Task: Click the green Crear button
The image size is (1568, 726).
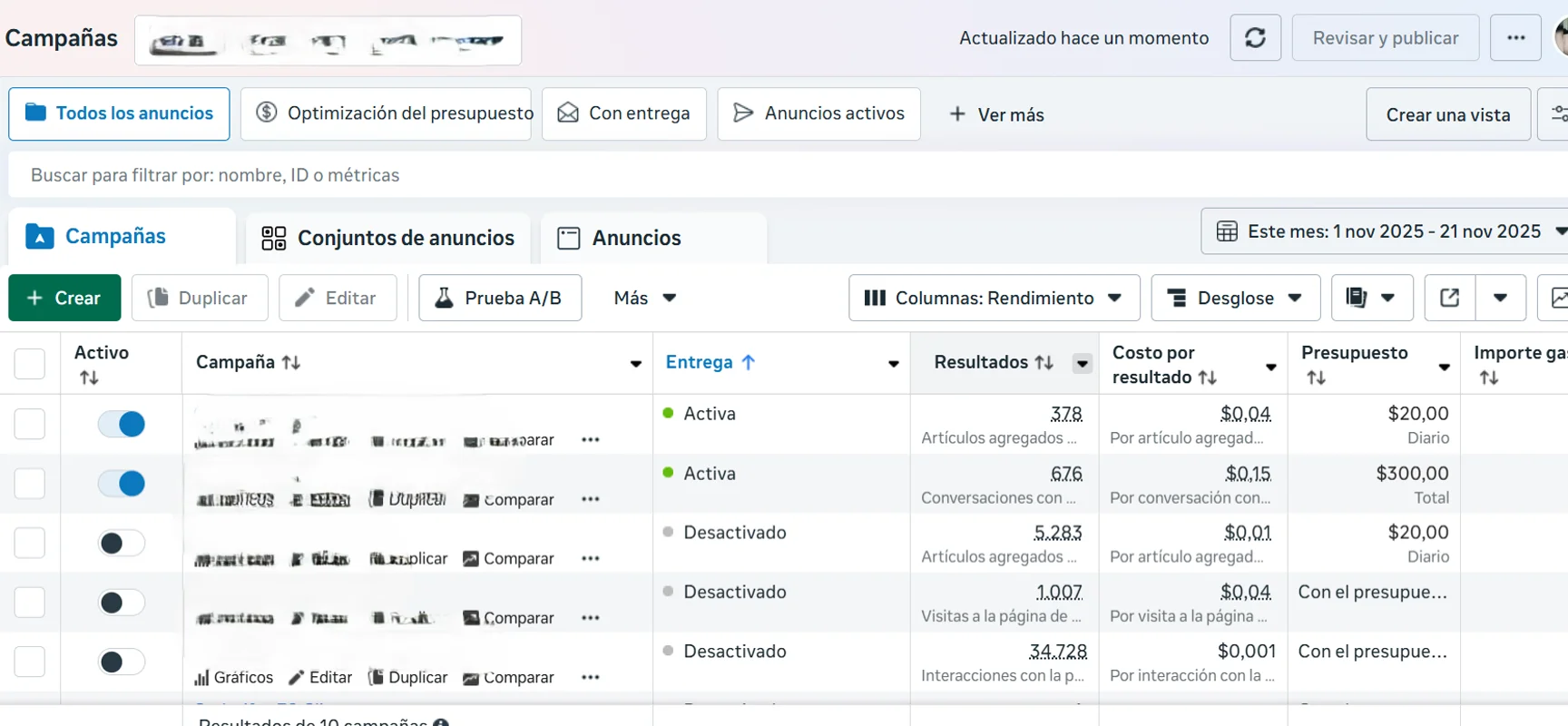Action: (64, 298)
